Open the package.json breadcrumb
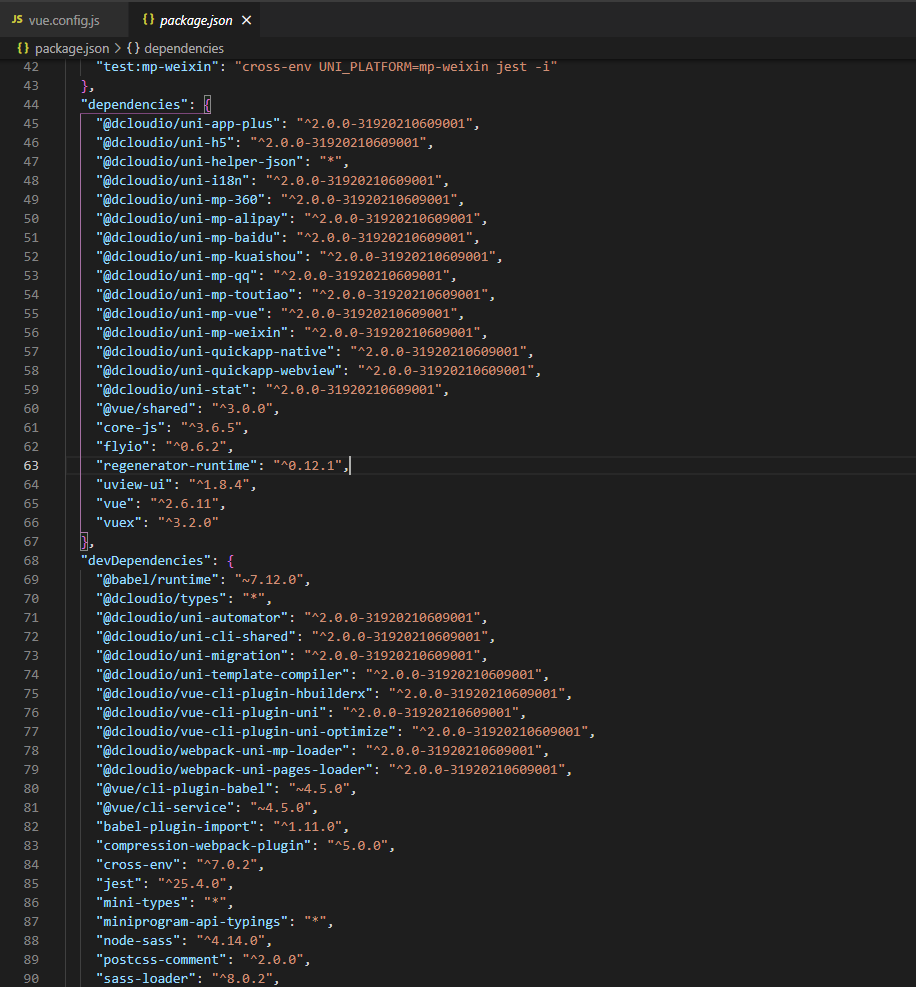 pyautogui.click(x=71, y=48)
